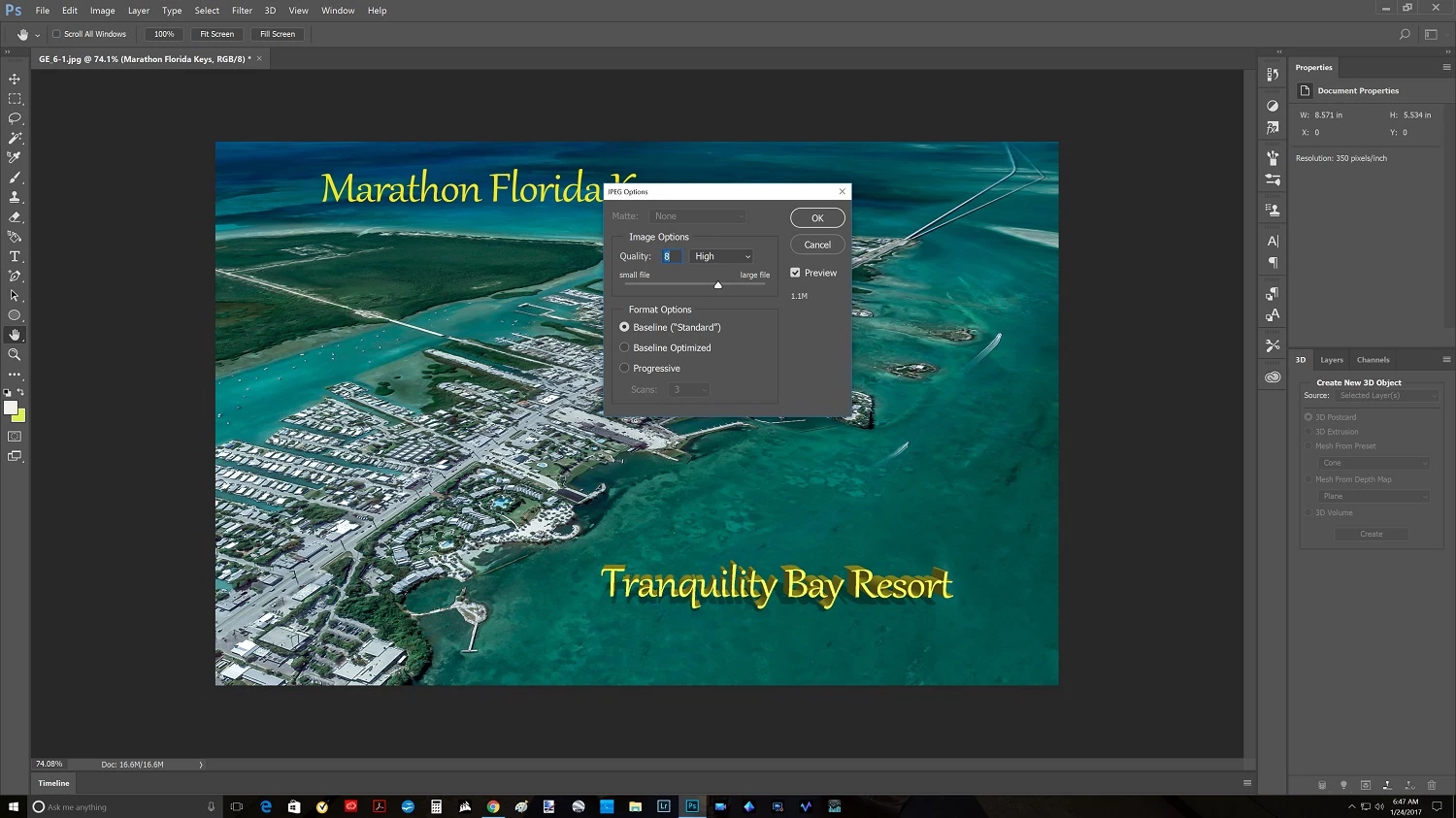The width and height of the screenshot is (1456, 818).
Task: Click the foreground color swatch
Action: pyautogui.click(x=11, y=408)
